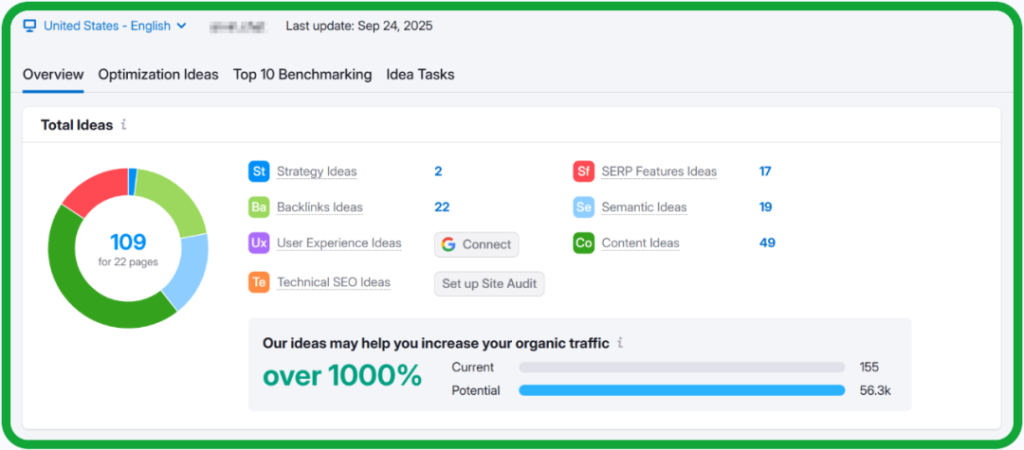Click the red Sf SERP Features icon

click(x=584, y=171)
